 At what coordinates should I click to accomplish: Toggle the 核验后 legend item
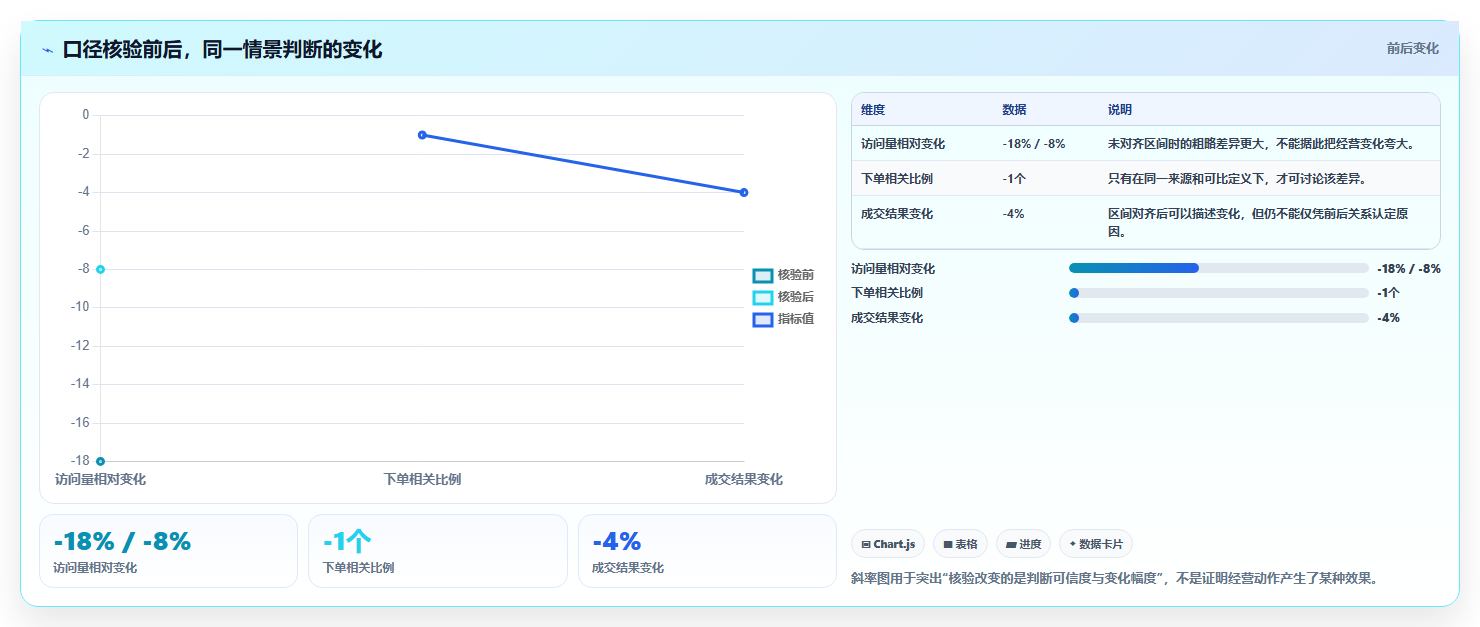[x=783, y=297]
